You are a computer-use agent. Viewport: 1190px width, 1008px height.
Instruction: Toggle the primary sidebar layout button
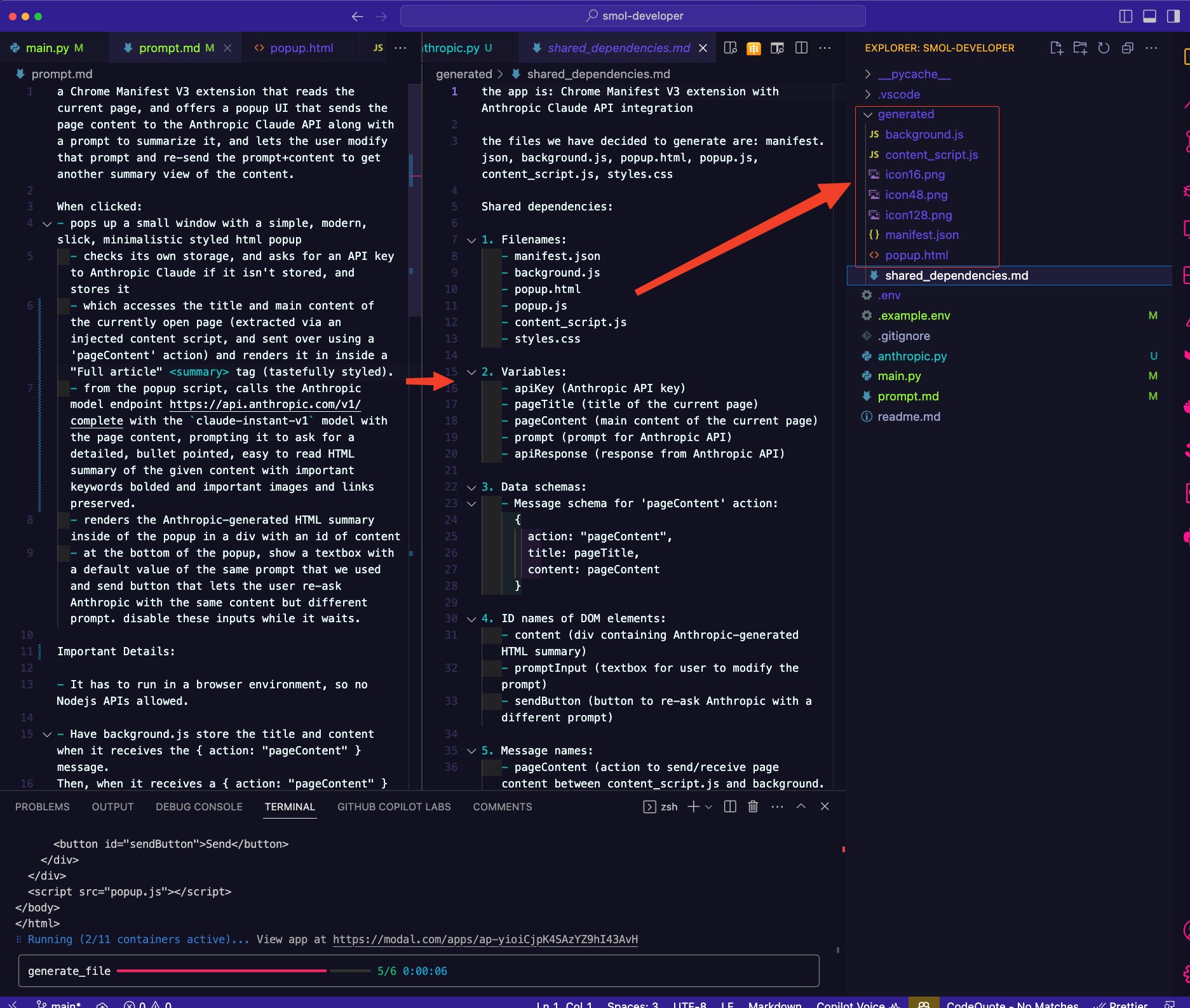[x=1125, y=17]
